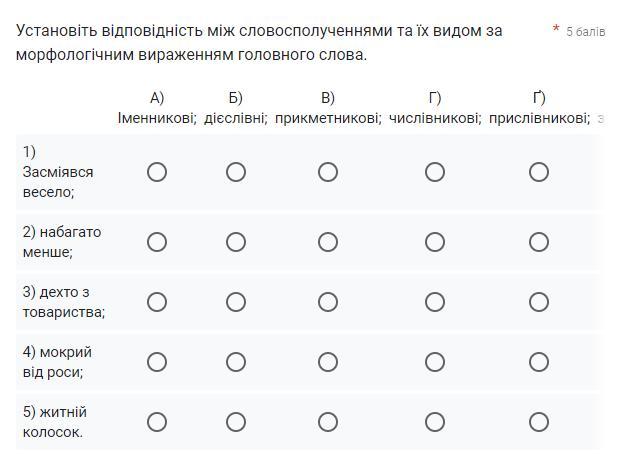Mark В) прикметникові for дехто з товариства
625x460 pixels.
[328, 302]
